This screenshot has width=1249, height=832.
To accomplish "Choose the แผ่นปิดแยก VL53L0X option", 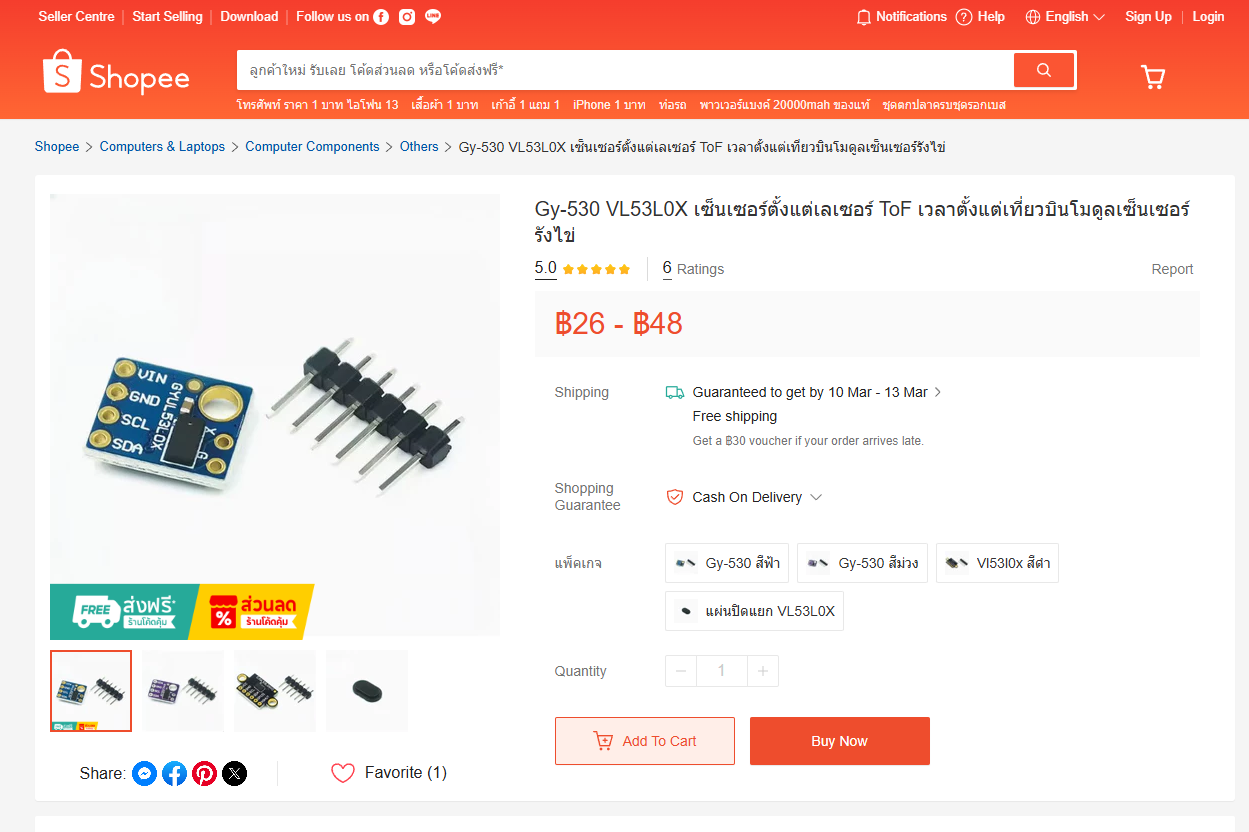I will (754, 611).
